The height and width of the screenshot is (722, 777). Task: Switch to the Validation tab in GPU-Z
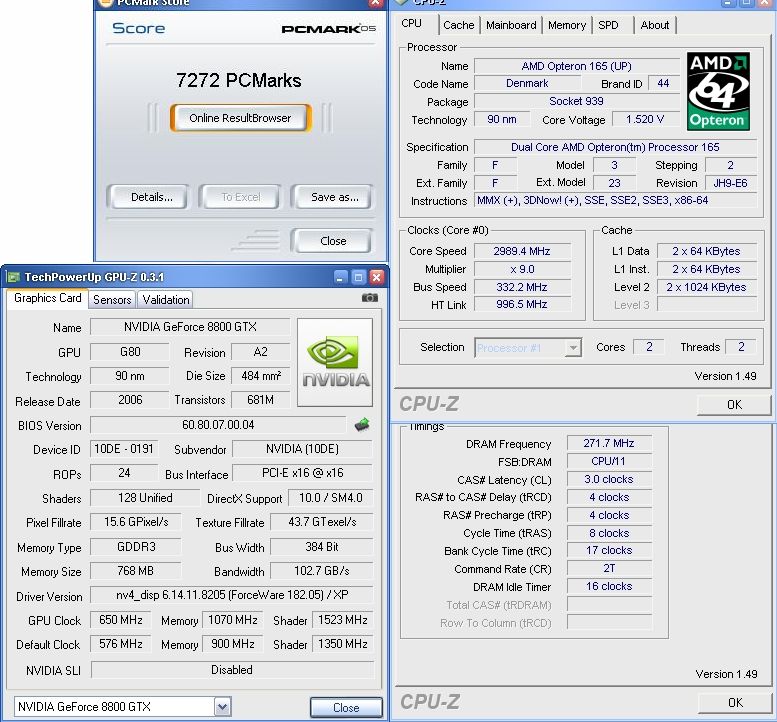[x=166, y=300]
